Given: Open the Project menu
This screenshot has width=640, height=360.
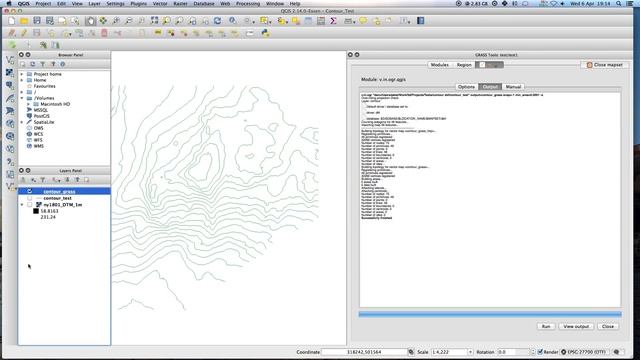Looking at the screenshot, I should (43, 3).
